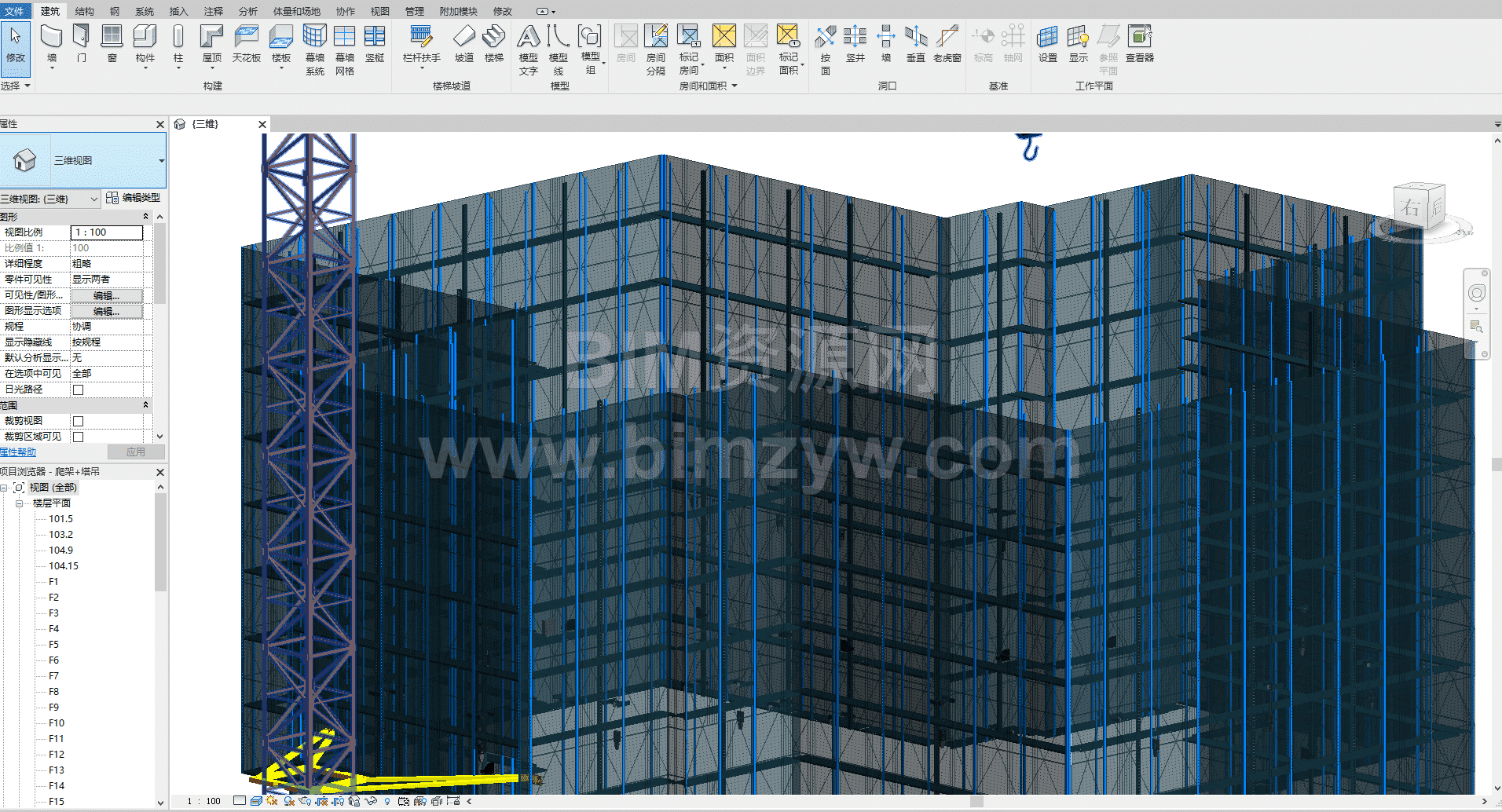Pick the Door (门) tool

[x=82, y=44]
